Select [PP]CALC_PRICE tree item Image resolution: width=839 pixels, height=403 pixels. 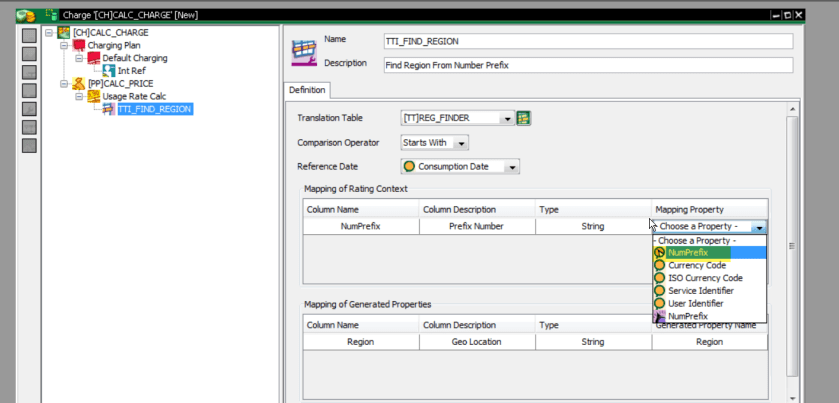pyautogui.click(x=120, y=83)
